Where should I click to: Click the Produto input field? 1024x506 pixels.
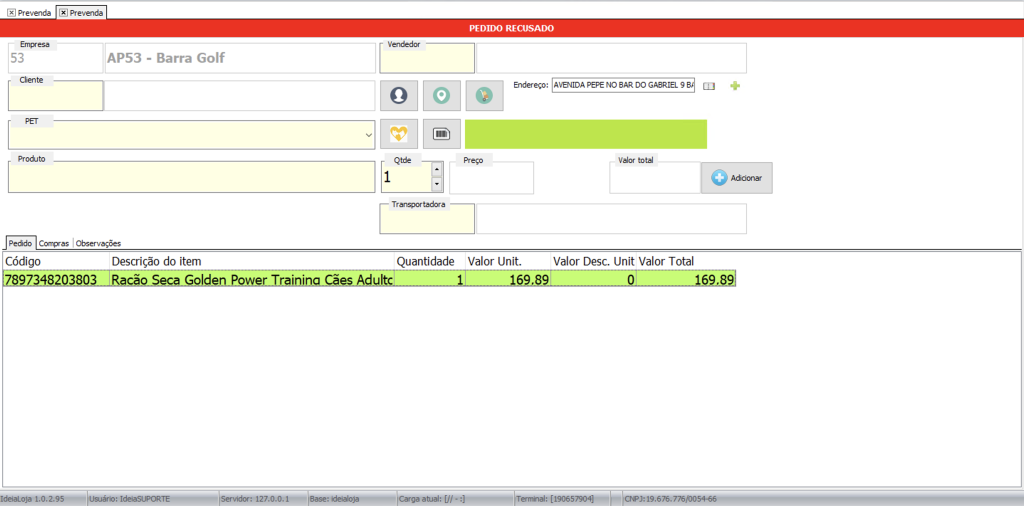(x=190, y=177)
